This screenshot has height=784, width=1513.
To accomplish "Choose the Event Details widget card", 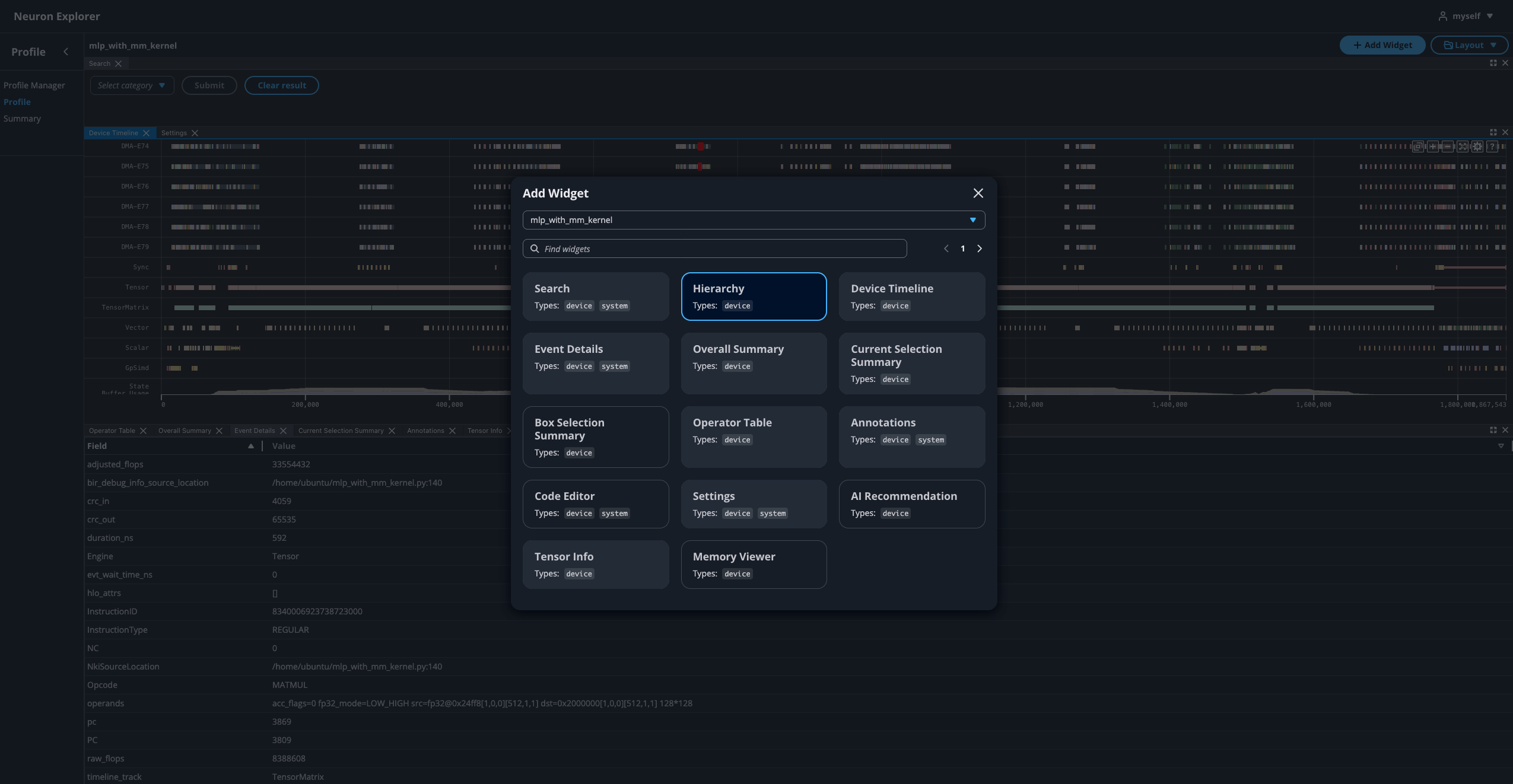I will pyautogui.click(x=595, y=364).
